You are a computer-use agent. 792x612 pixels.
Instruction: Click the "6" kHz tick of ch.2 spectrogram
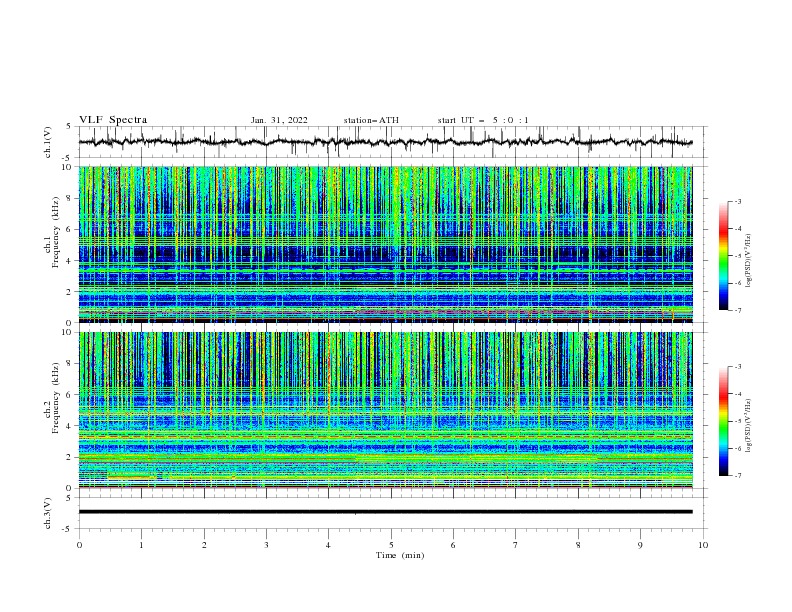tap(71, 395)
